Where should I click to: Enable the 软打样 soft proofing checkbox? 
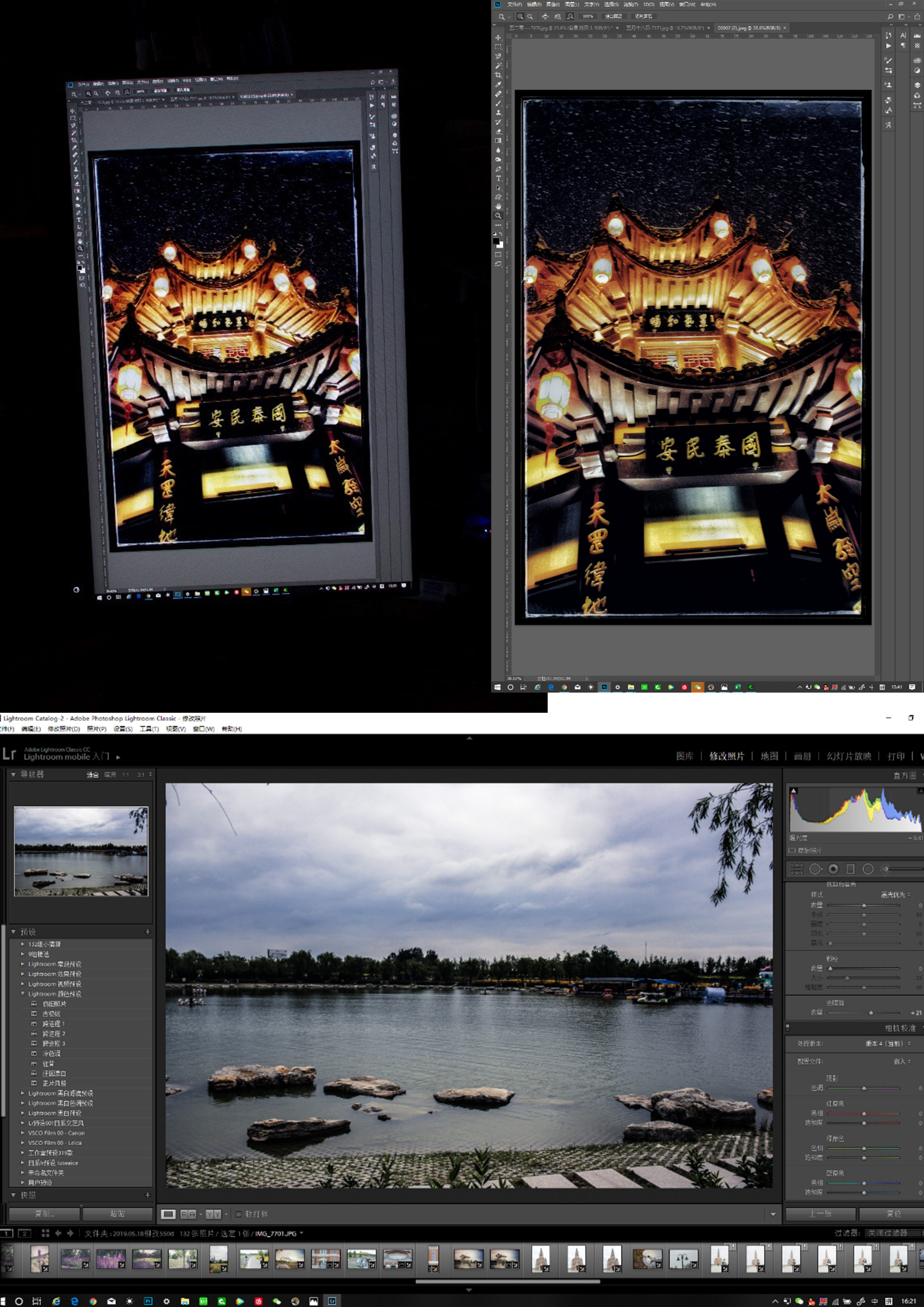click(239, 1213)
